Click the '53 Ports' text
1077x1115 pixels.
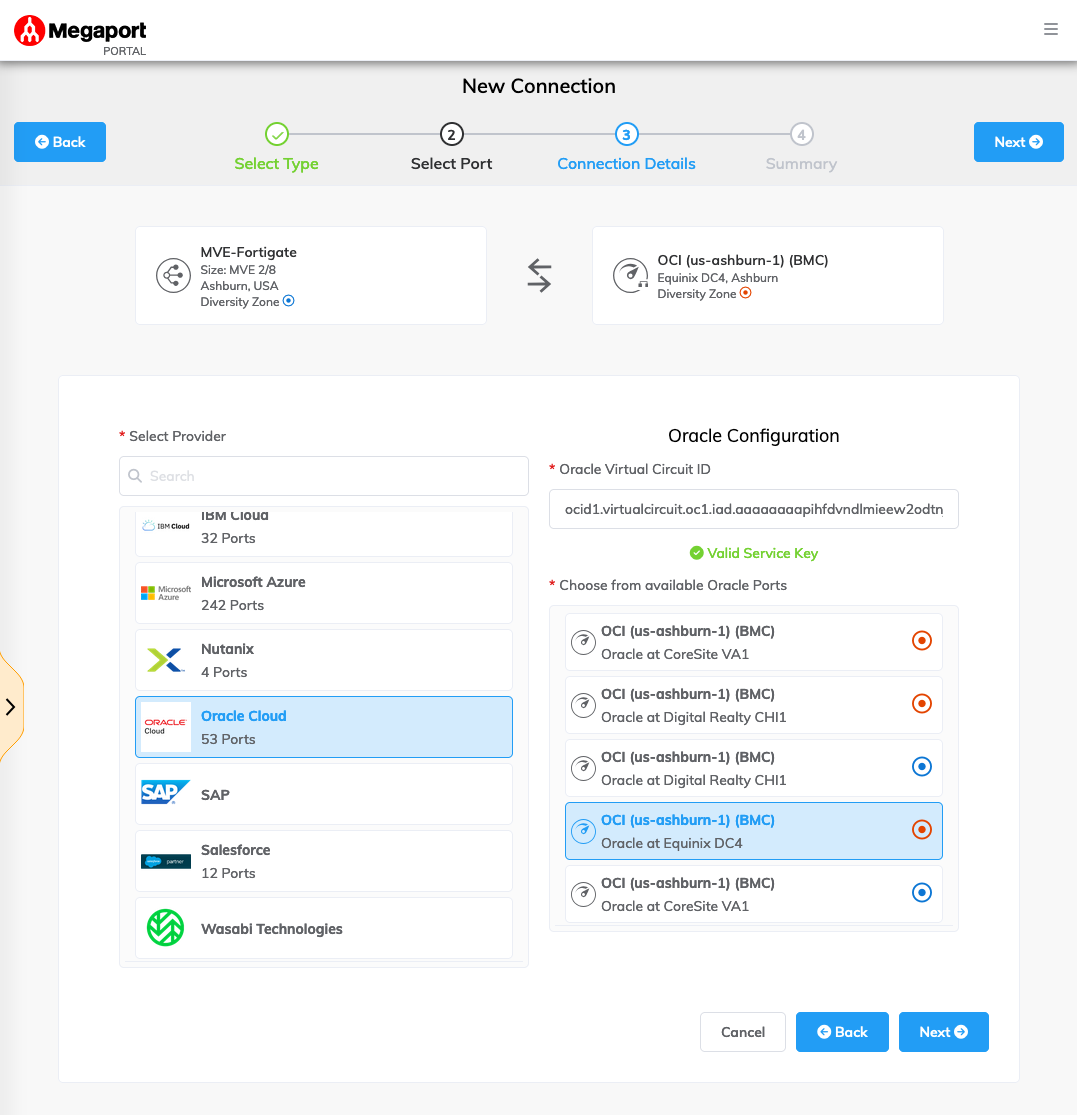[x=228, y=739]
